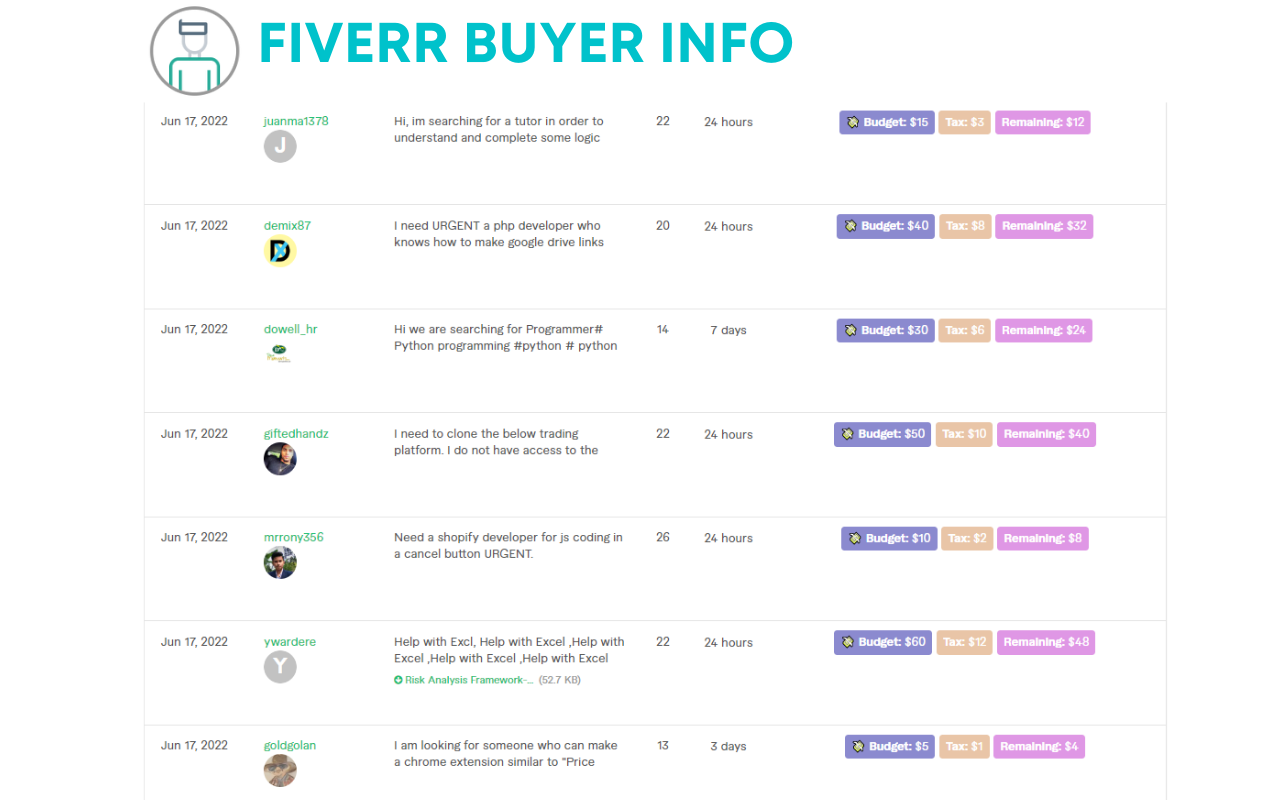Viewport: 1280px width, 800px height.
Task: Select the Remaining: $40 badge for giftedhandz
Action: click(1046, 434)
